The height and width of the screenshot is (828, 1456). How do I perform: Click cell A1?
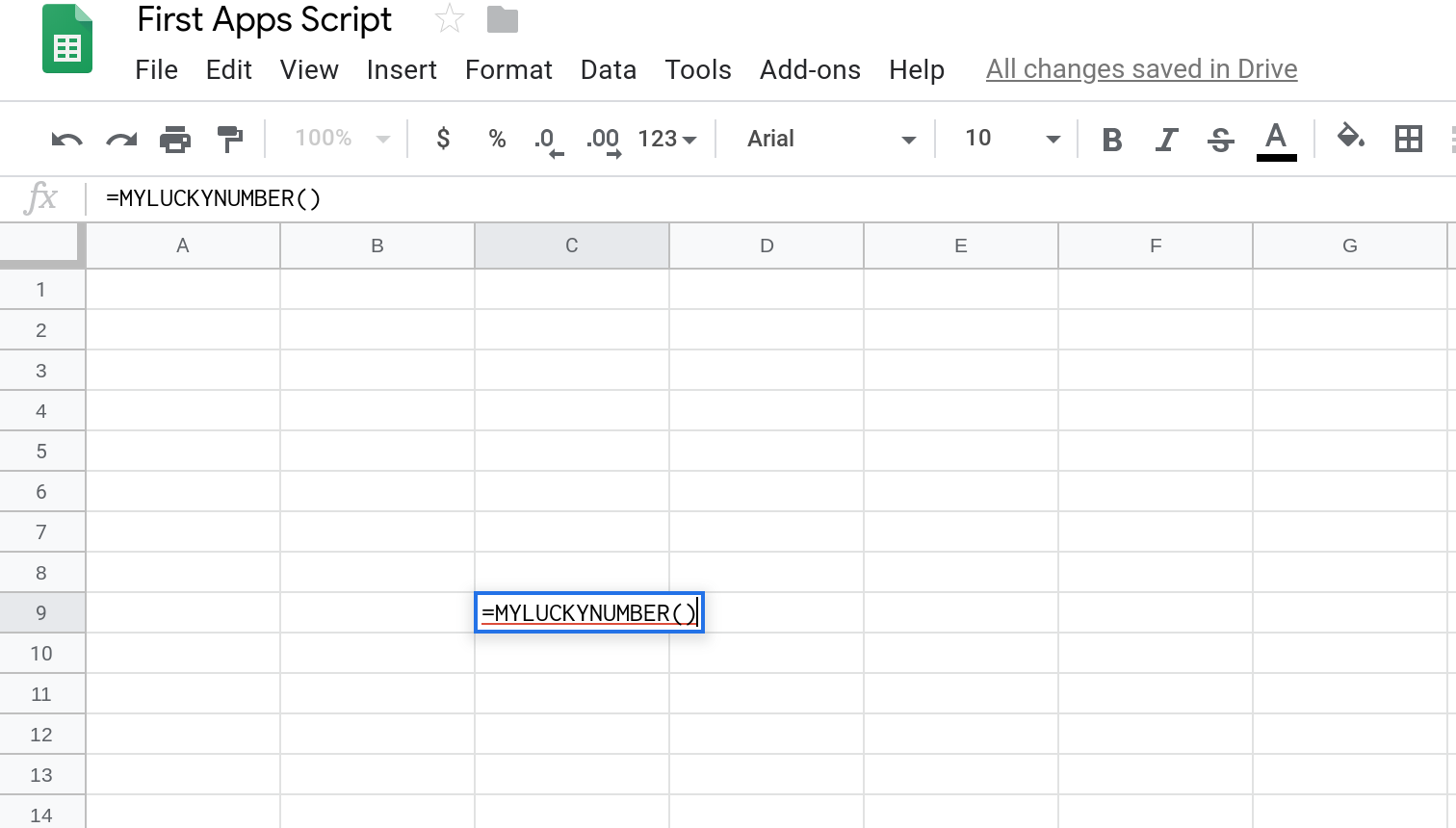pyautogui.click(x=183, y=289)
